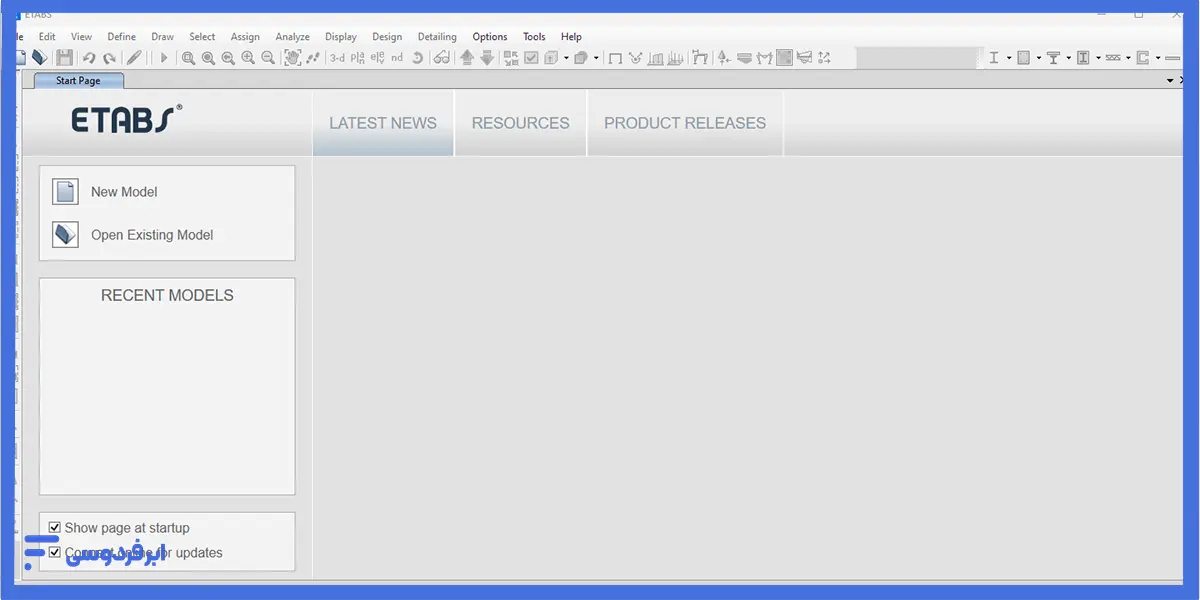Viewport: 1200px width, 600px height.
Task: Move up in list with up arrow
Action: pos(467,58)
